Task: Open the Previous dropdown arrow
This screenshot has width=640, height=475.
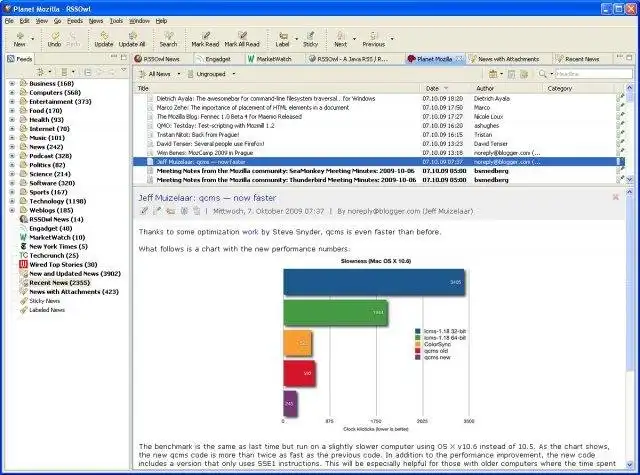Action: pos(392,39)
